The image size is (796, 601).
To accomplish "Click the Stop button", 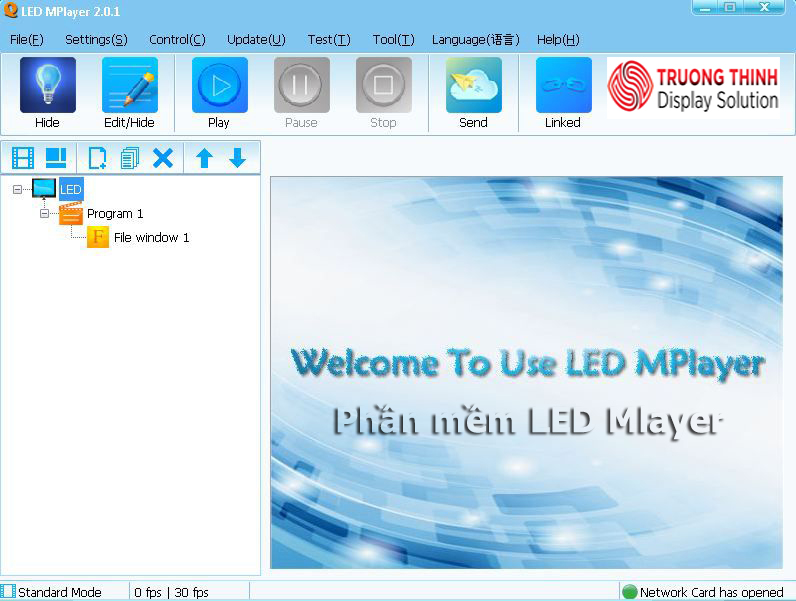I will pos(383,85).
